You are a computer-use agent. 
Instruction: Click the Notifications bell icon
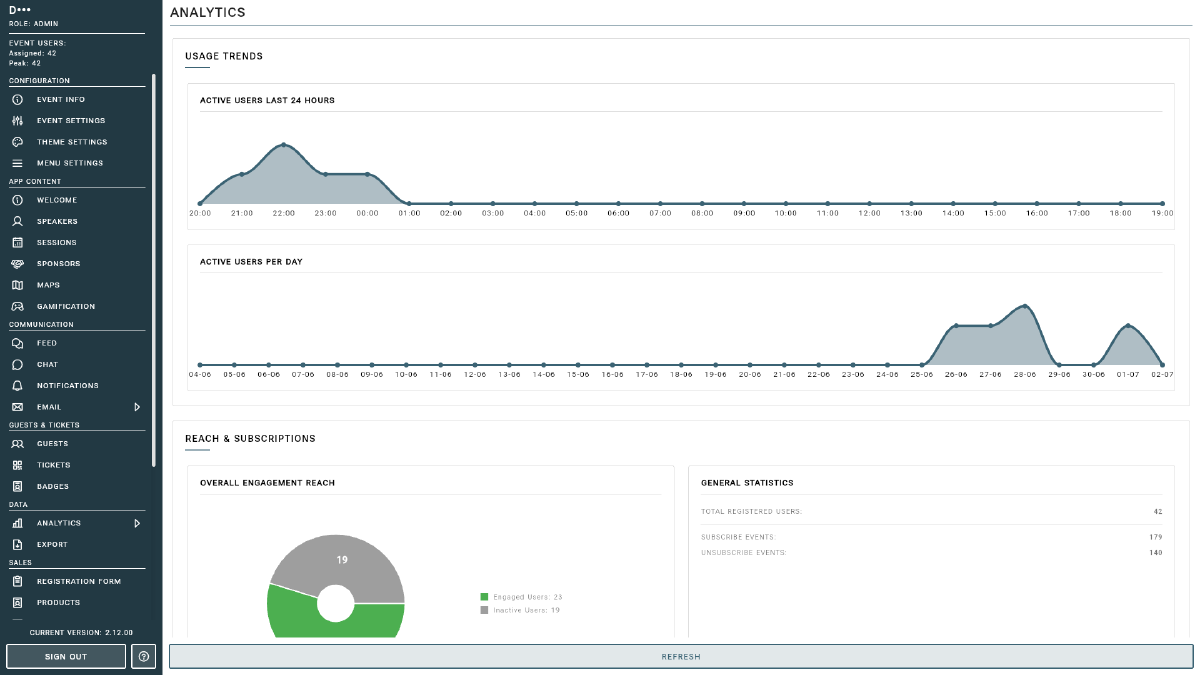pyautogui.click(x=17, y=385)
